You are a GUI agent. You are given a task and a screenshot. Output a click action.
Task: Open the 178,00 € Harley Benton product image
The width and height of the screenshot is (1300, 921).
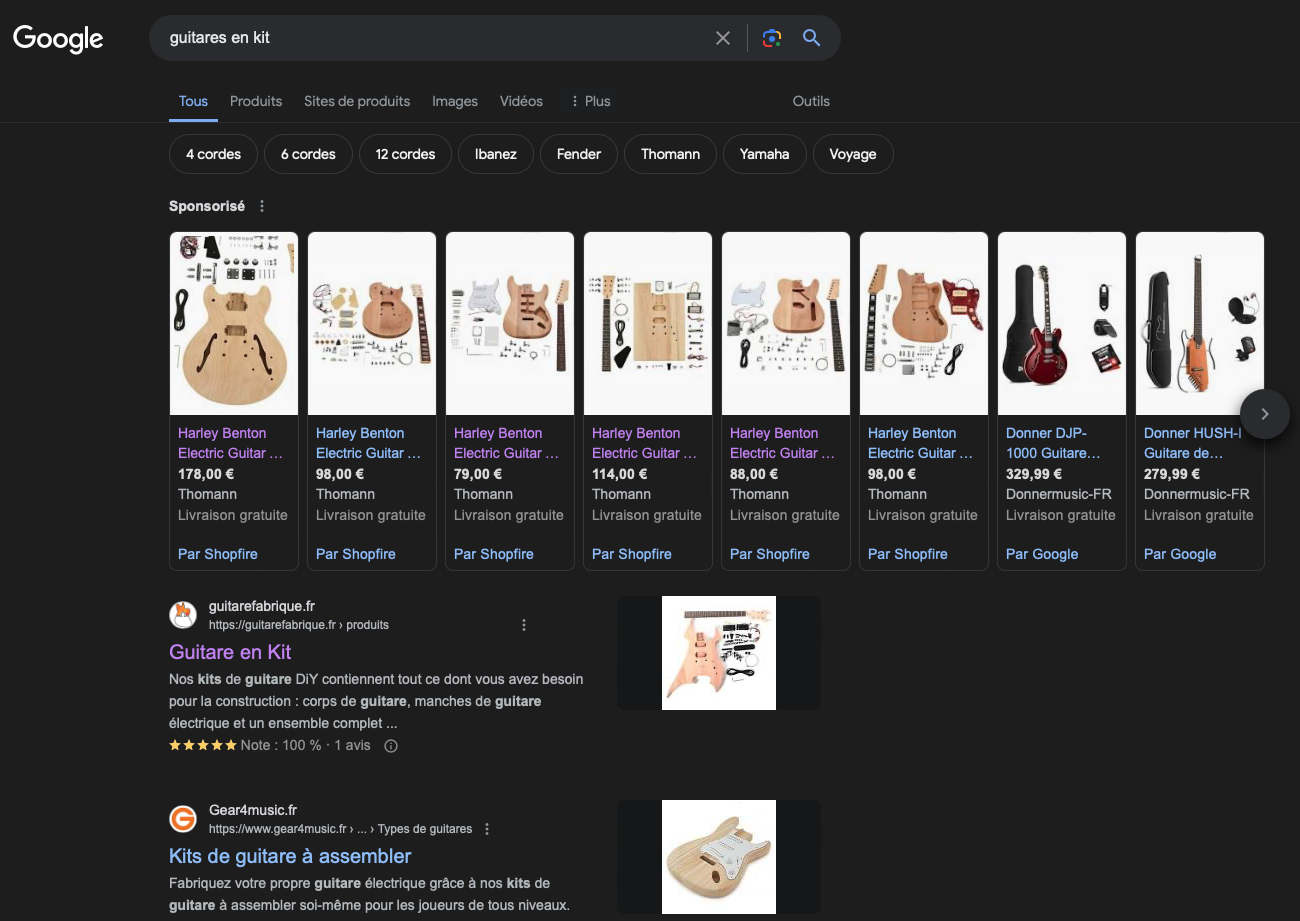point(234,323)
